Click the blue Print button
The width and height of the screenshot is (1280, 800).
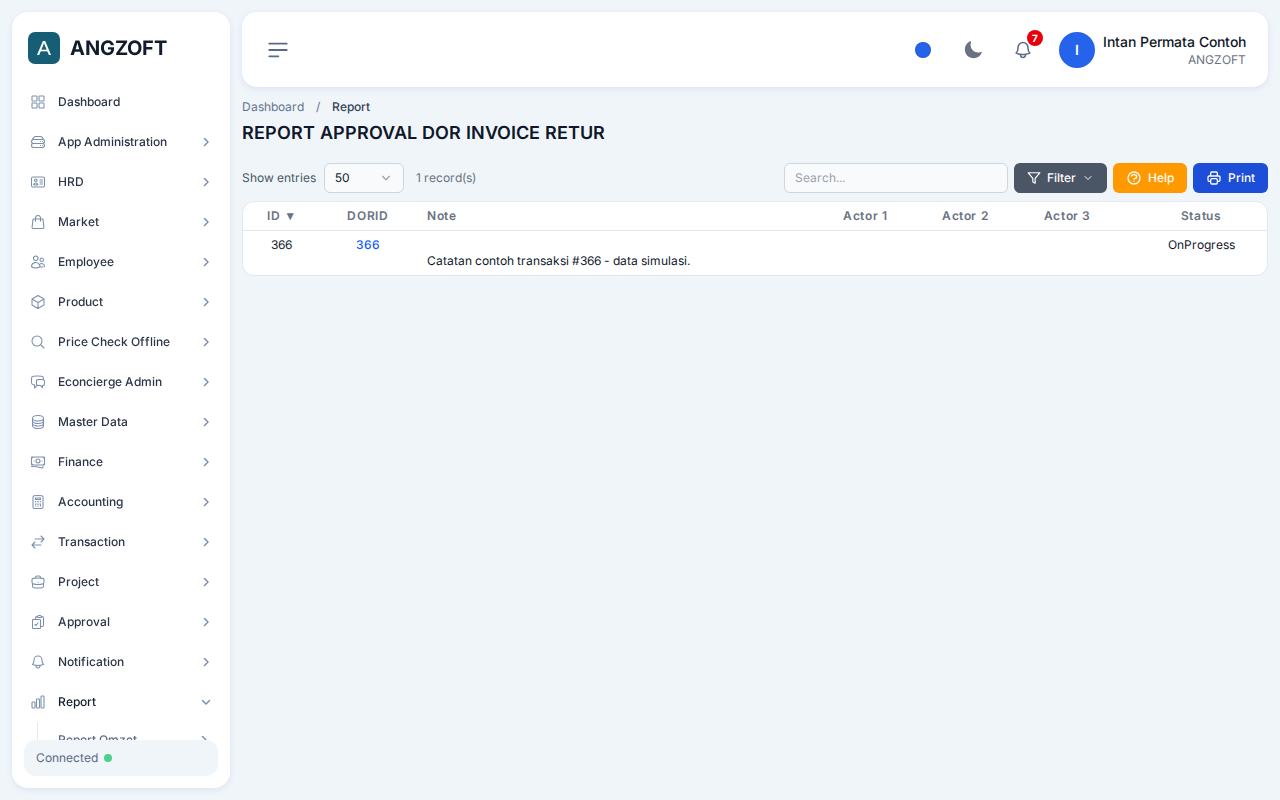coord(1230,178)
